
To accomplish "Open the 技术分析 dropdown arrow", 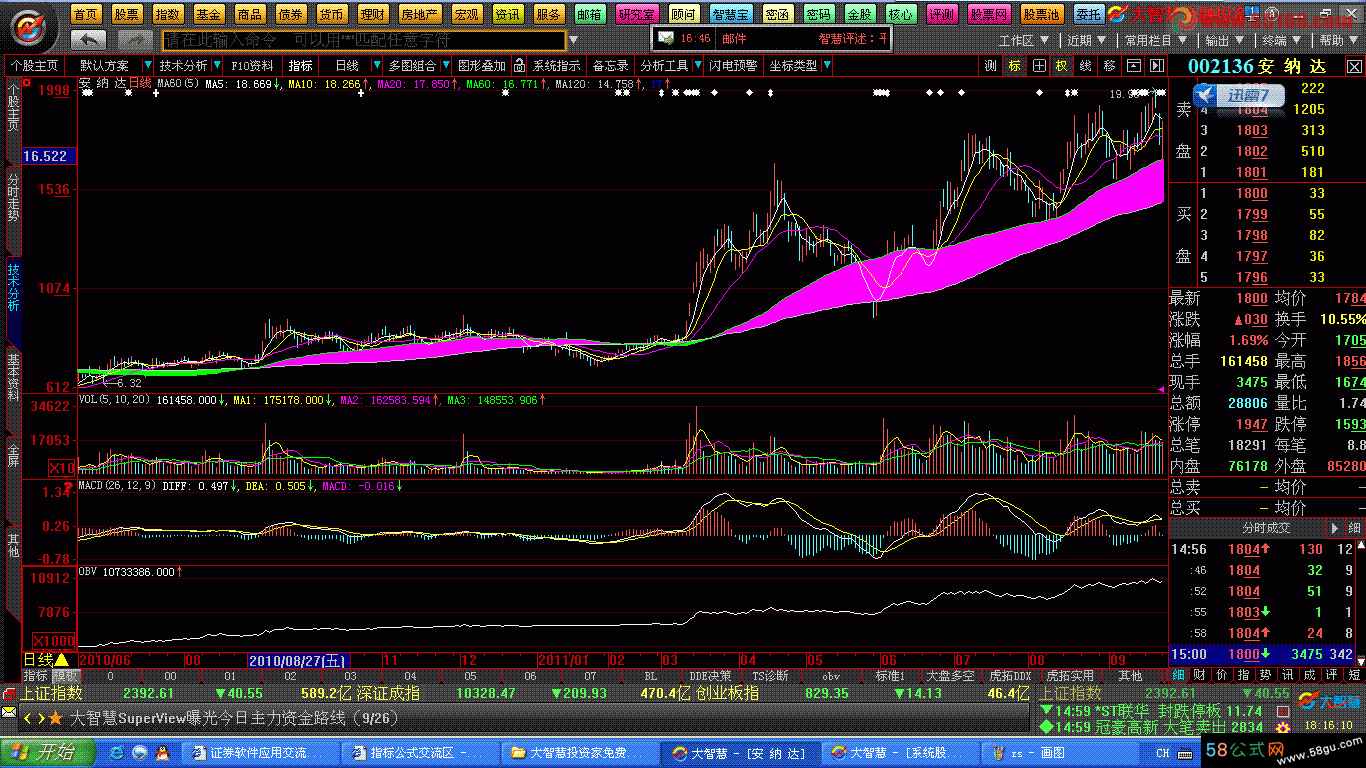I will click(218, 66).
